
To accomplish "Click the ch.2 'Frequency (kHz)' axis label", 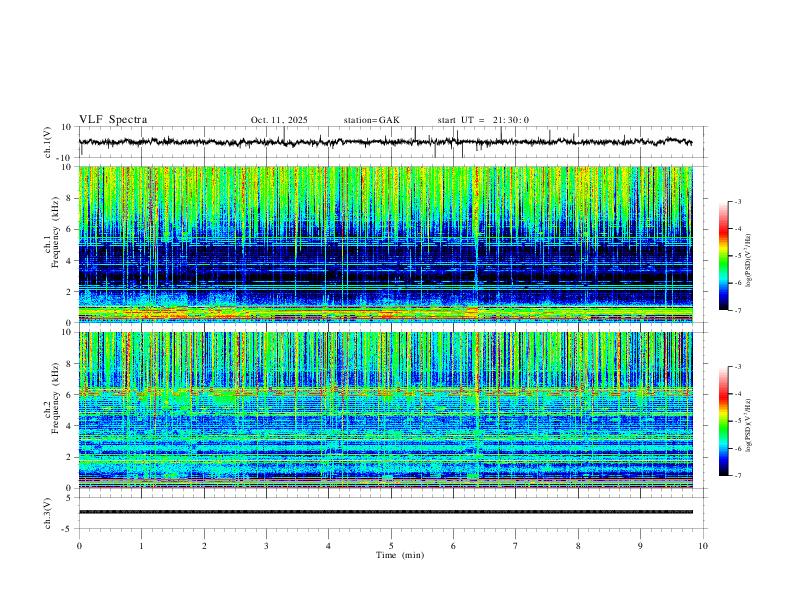I will (56, 397).
